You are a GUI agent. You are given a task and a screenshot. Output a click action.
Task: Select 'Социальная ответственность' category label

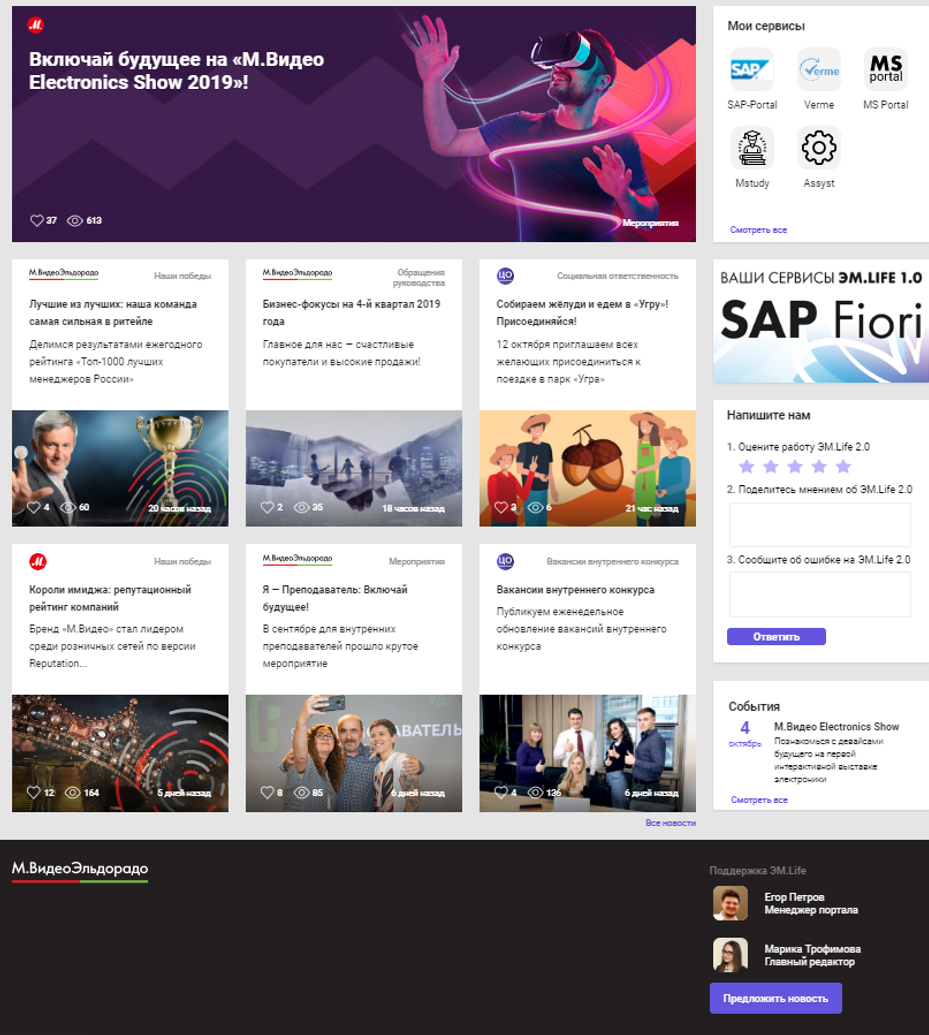(617, 276)
